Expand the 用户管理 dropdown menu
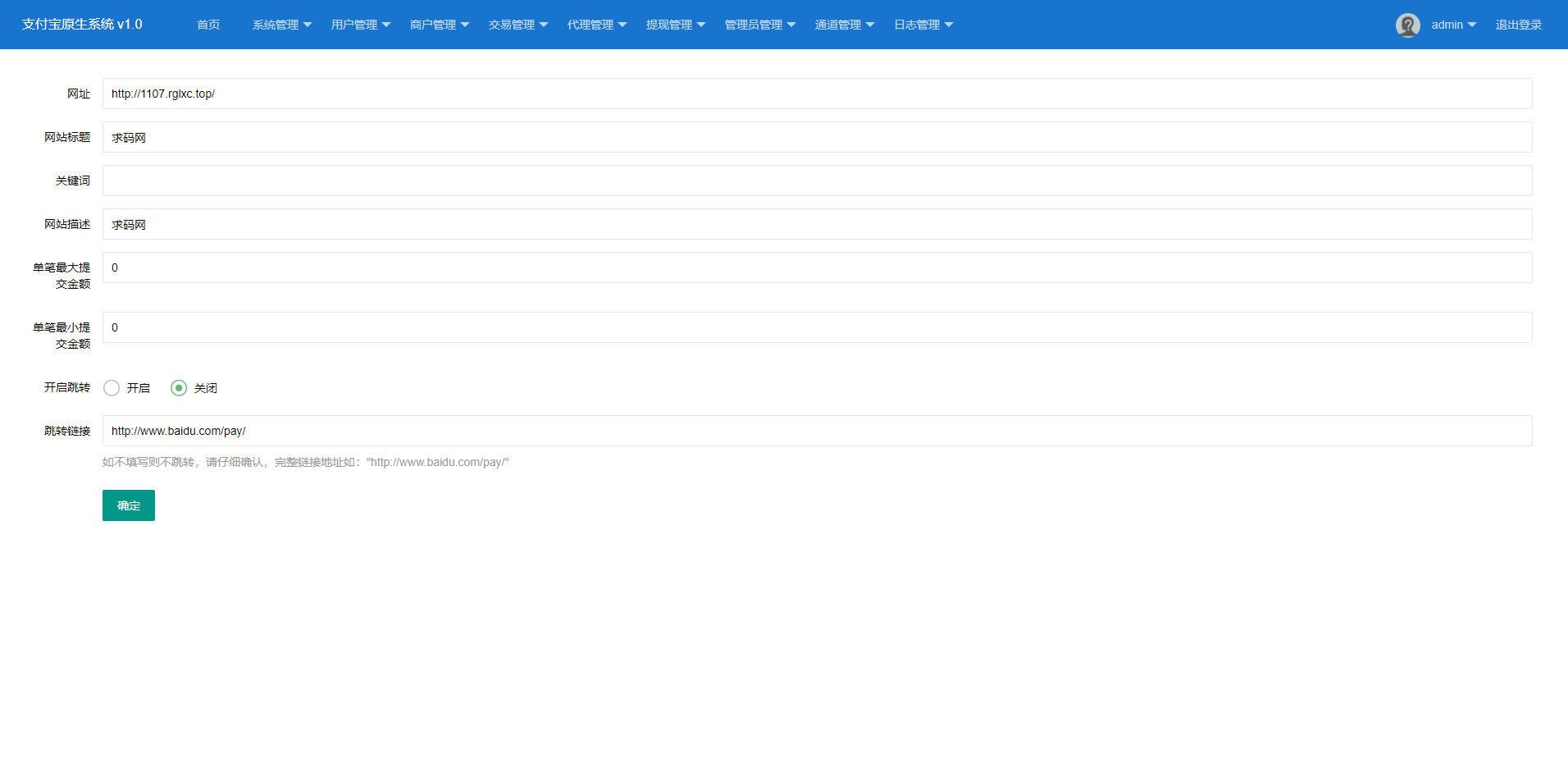1568x768 pixels. point(360,25)
